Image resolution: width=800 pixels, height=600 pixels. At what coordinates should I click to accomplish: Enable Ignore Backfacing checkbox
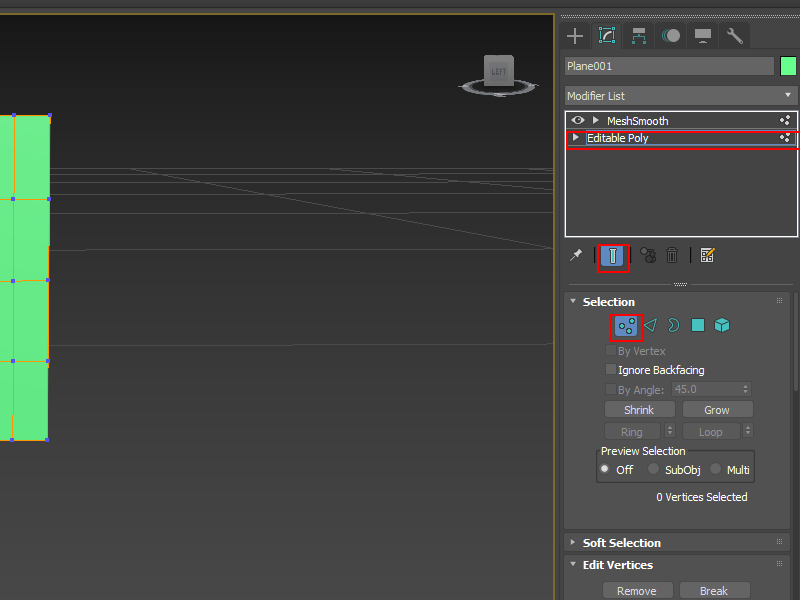pyautogui.click(x=610, y=369)
